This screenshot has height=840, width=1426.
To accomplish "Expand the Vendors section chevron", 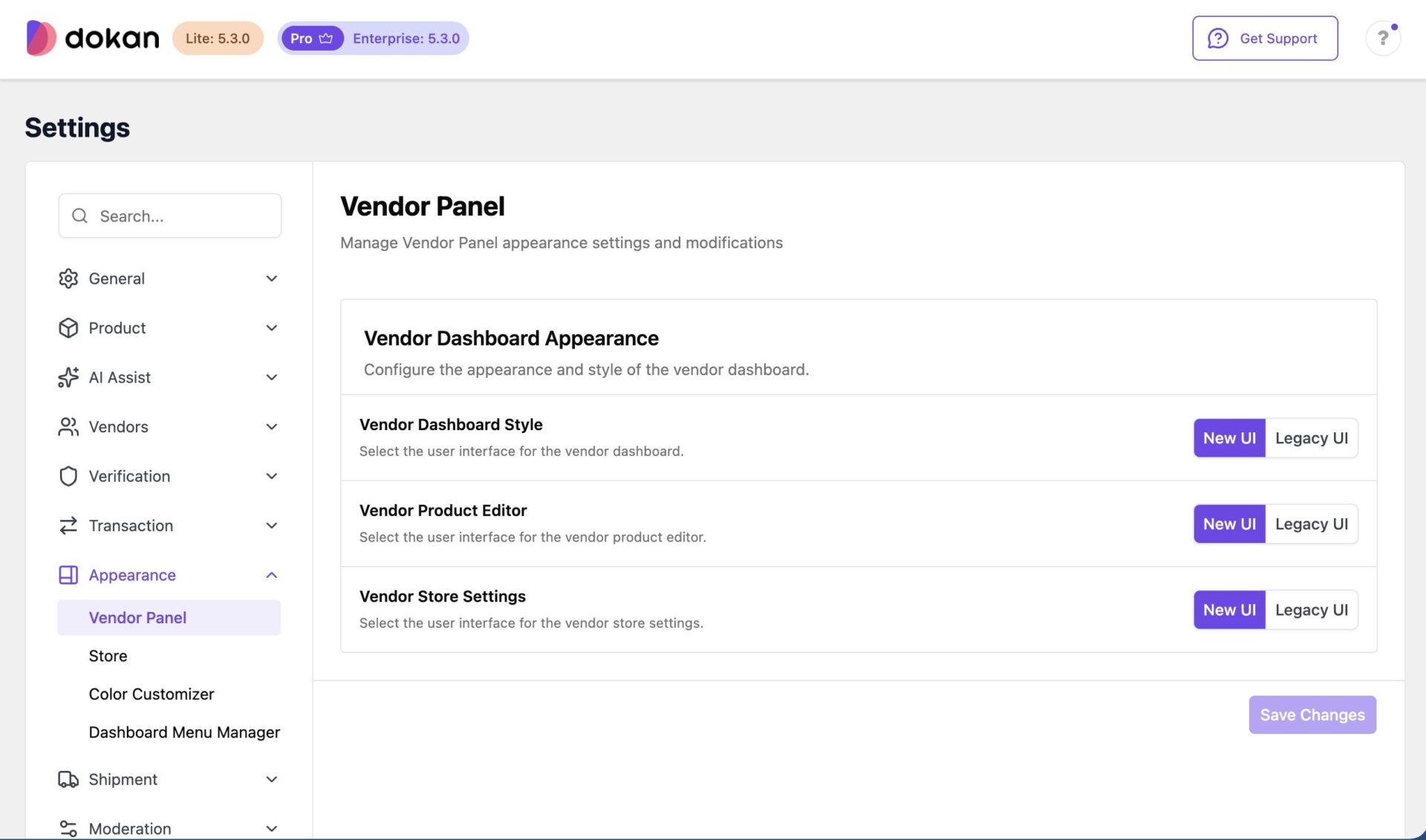I will [x=272, y=427].
